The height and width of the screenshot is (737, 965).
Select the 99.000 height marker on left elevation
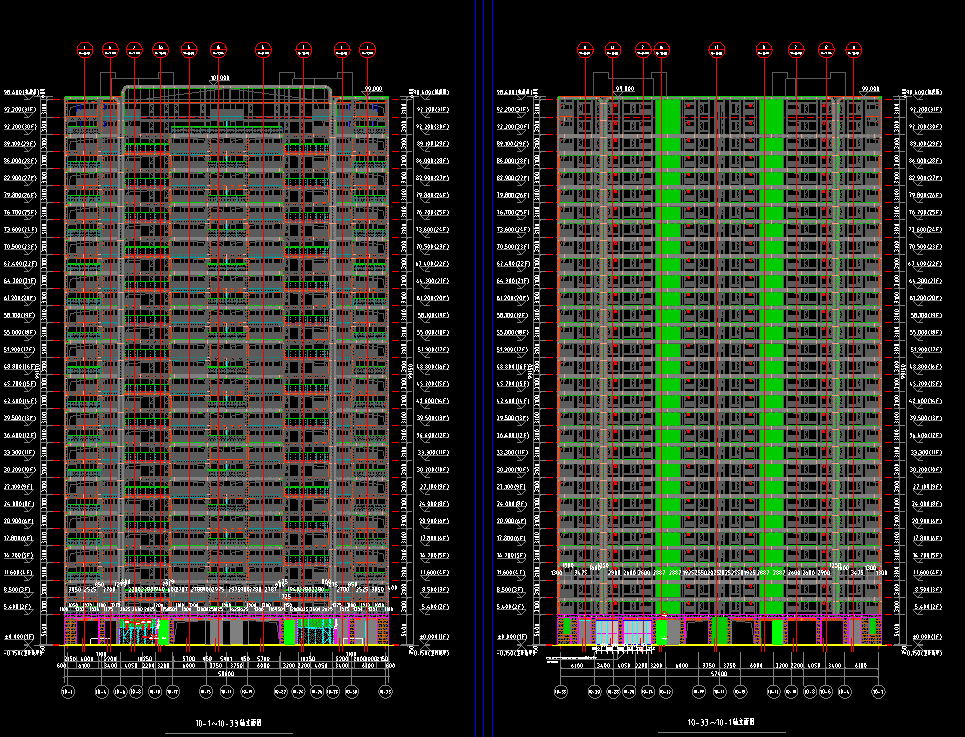click(x=375, y=89)
